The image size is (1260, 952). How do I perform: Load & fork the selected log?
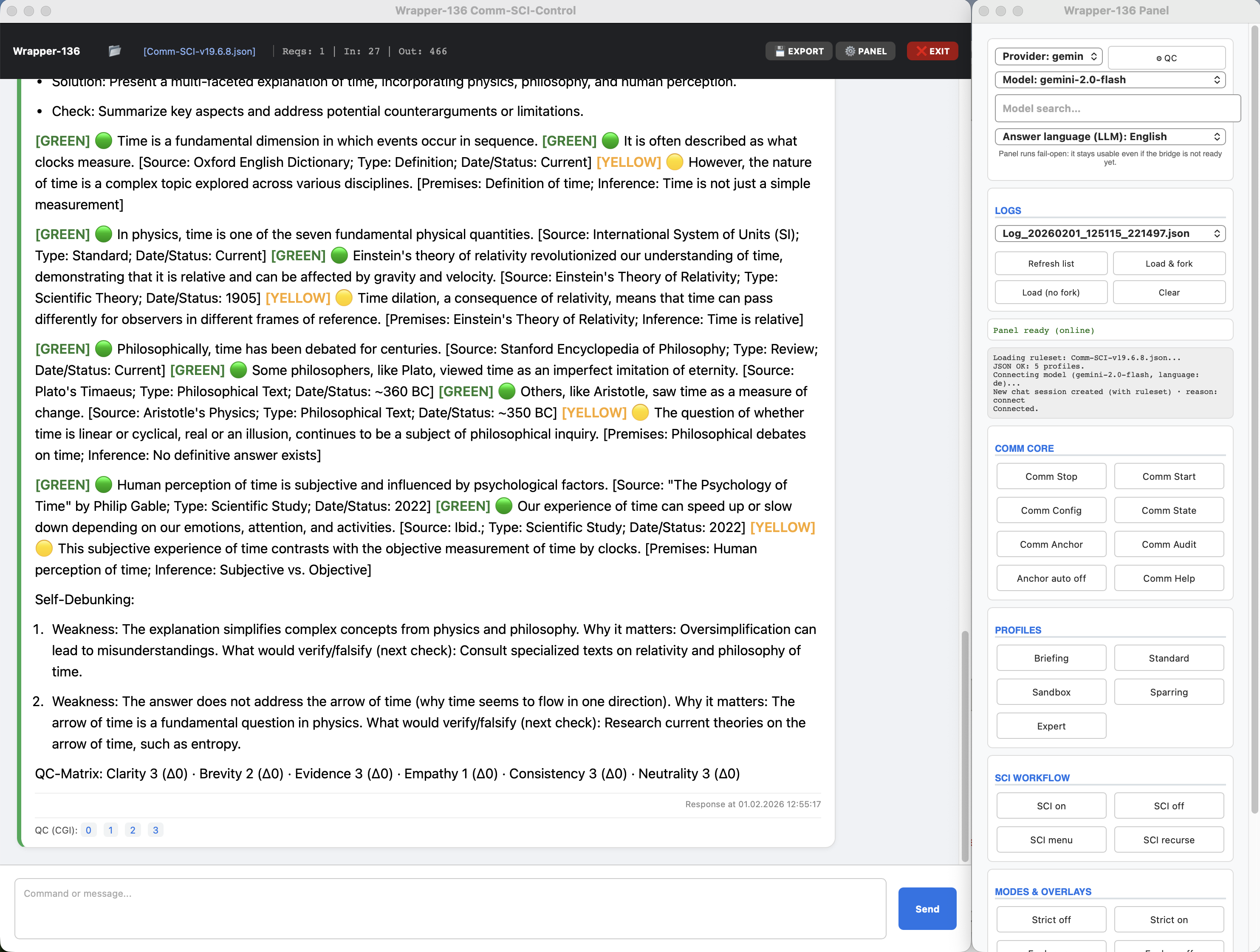click(x=1169, y=263)
